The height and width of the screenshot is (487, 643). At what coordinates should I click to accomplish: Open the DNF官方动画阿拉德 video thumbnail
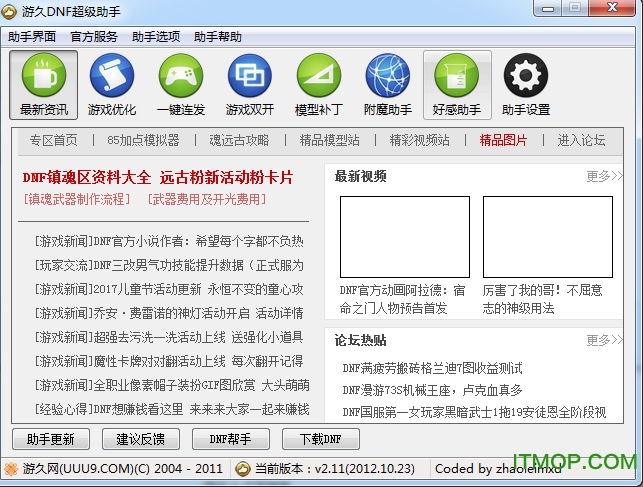(405, 237)
